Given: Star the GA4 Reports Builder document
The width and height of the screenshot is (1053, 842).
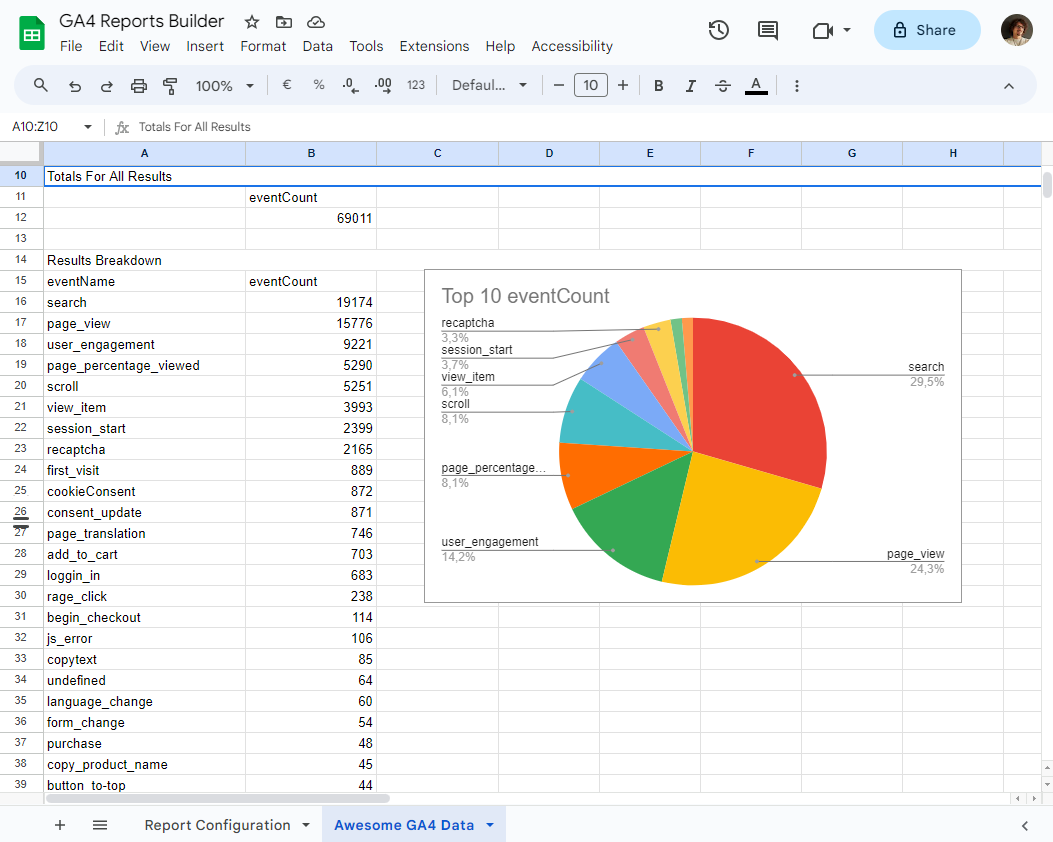Looking at the screenshot, I should [252, 22].
